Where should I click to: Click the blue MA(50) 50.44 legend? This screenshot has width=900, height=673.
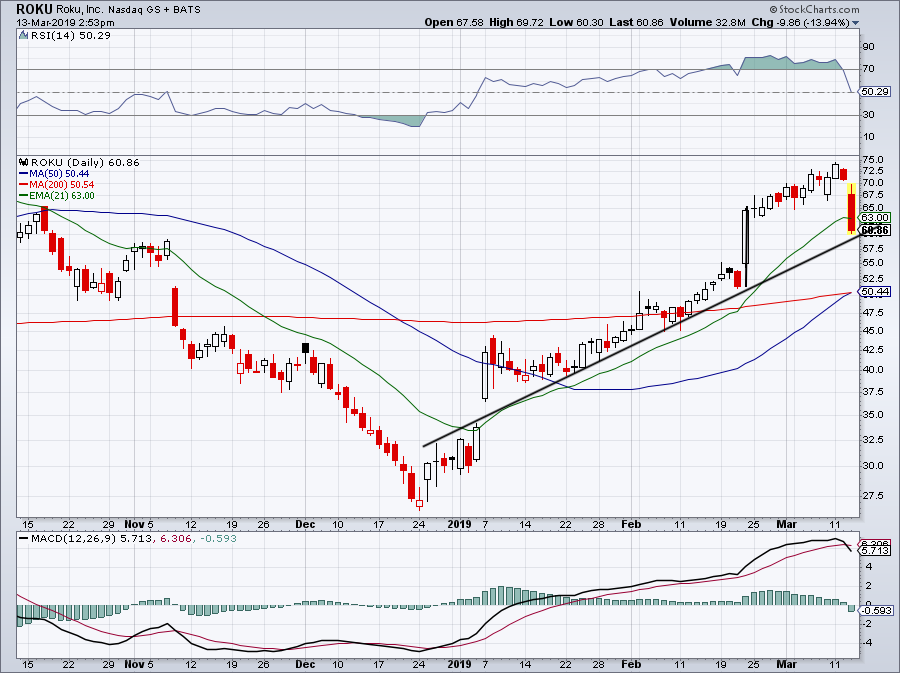point(54,173)
